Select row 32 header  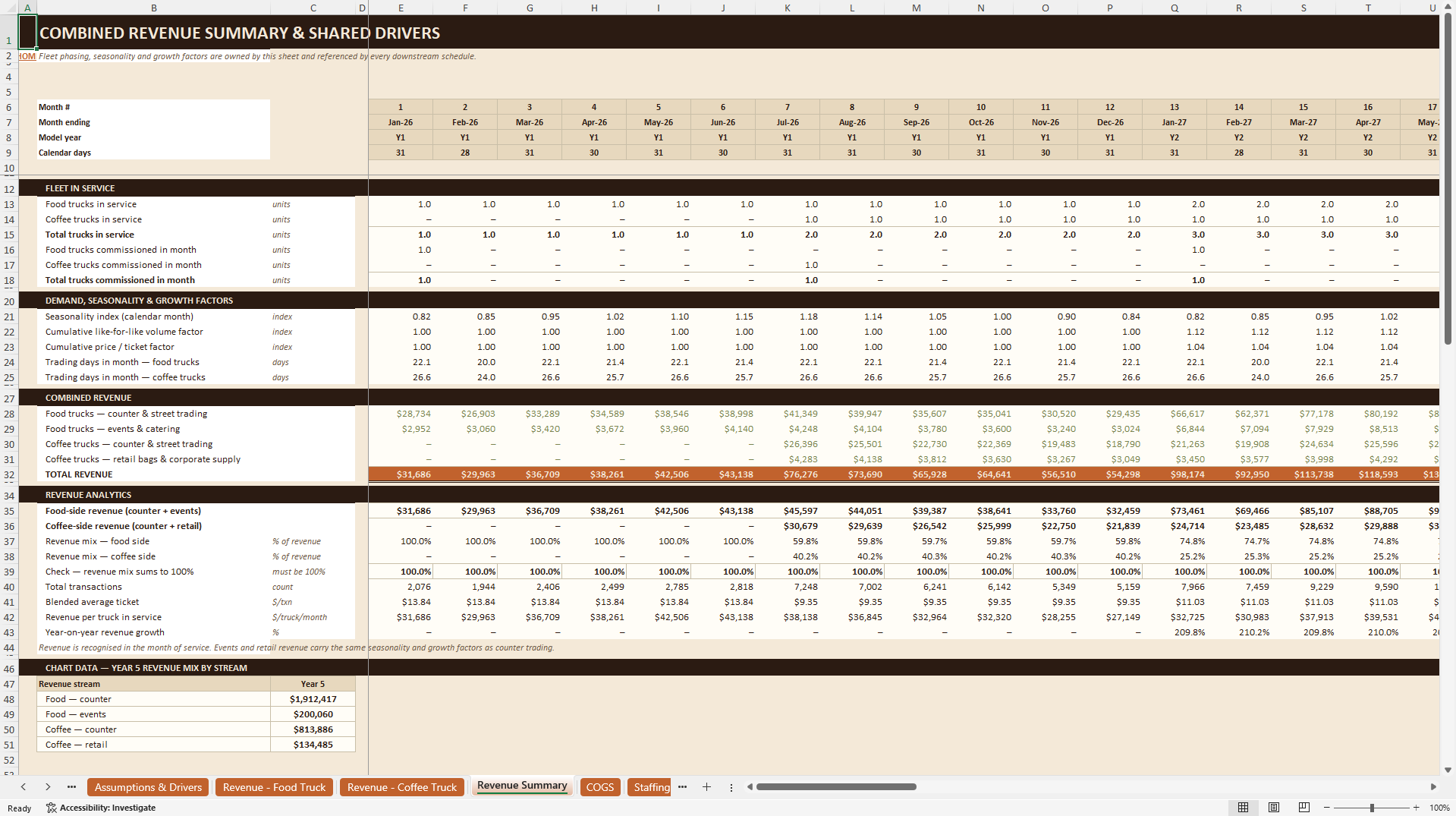coord(9,475)
